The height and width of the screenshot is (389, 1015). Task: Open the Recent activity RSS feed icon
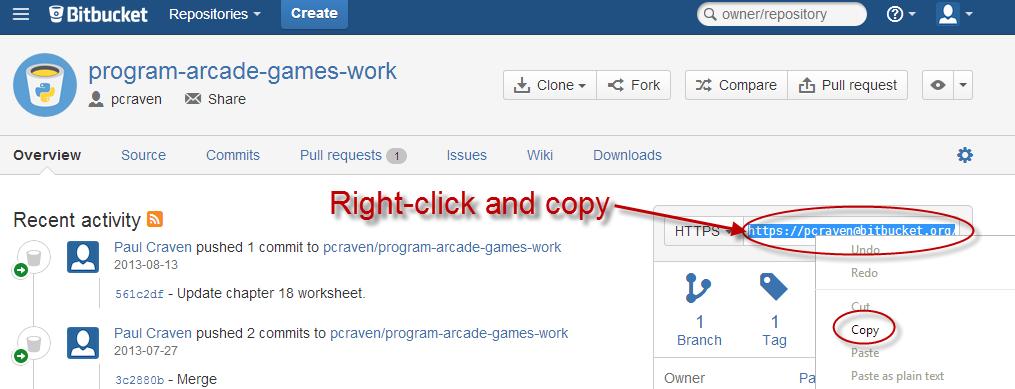pos(155,219)
